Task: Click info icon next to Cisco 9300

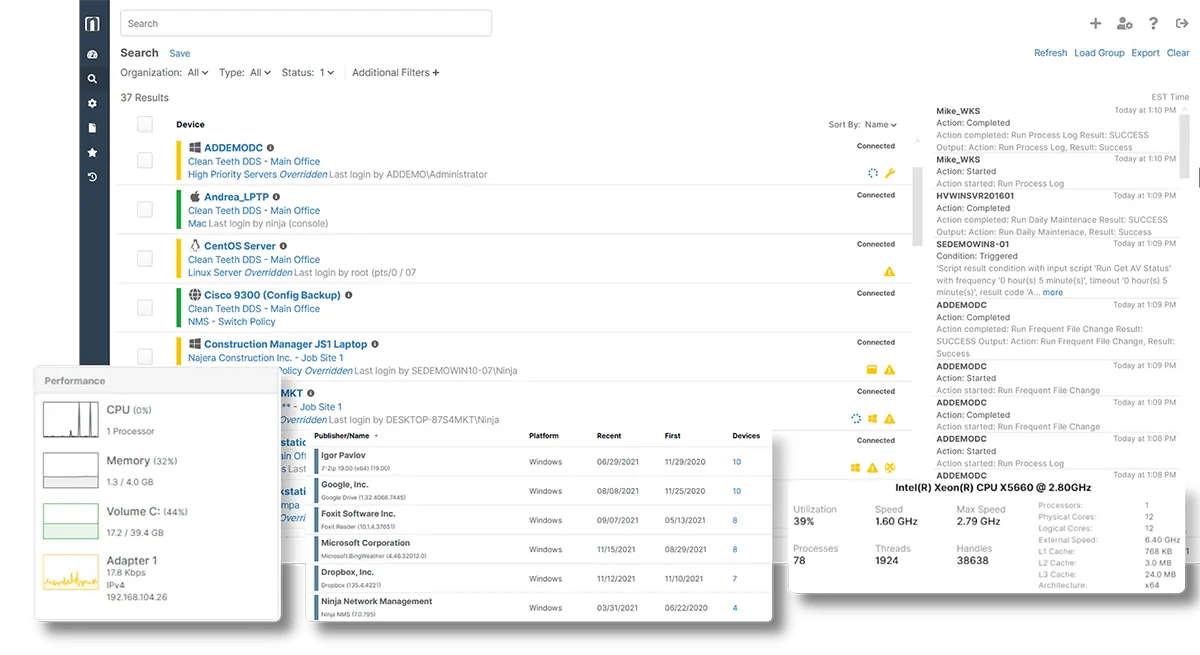Action: [348, 295]
